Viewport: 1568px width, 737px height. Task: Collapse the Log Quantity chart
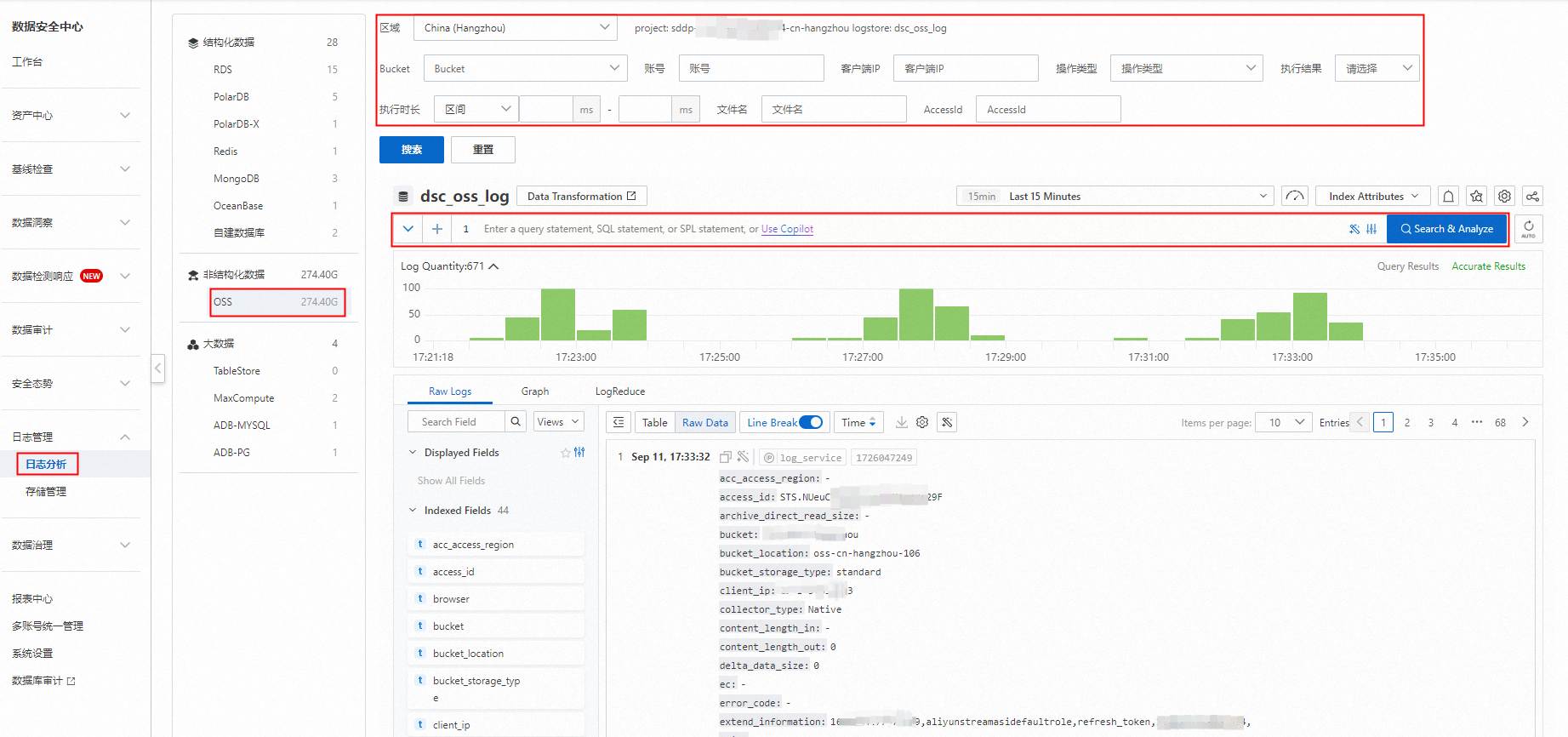tap(493, 266)
